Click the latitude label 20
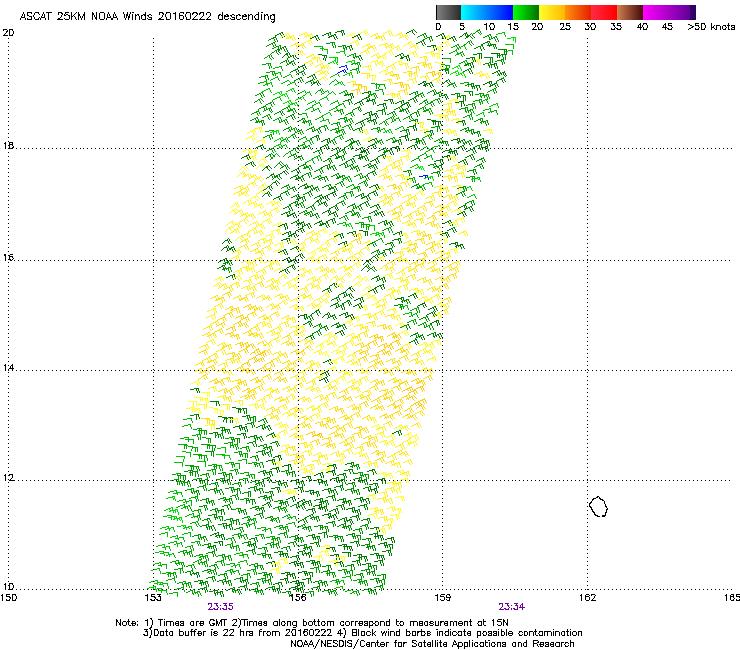740x650 pixels. pyautogui.click(x=8, y=33)
